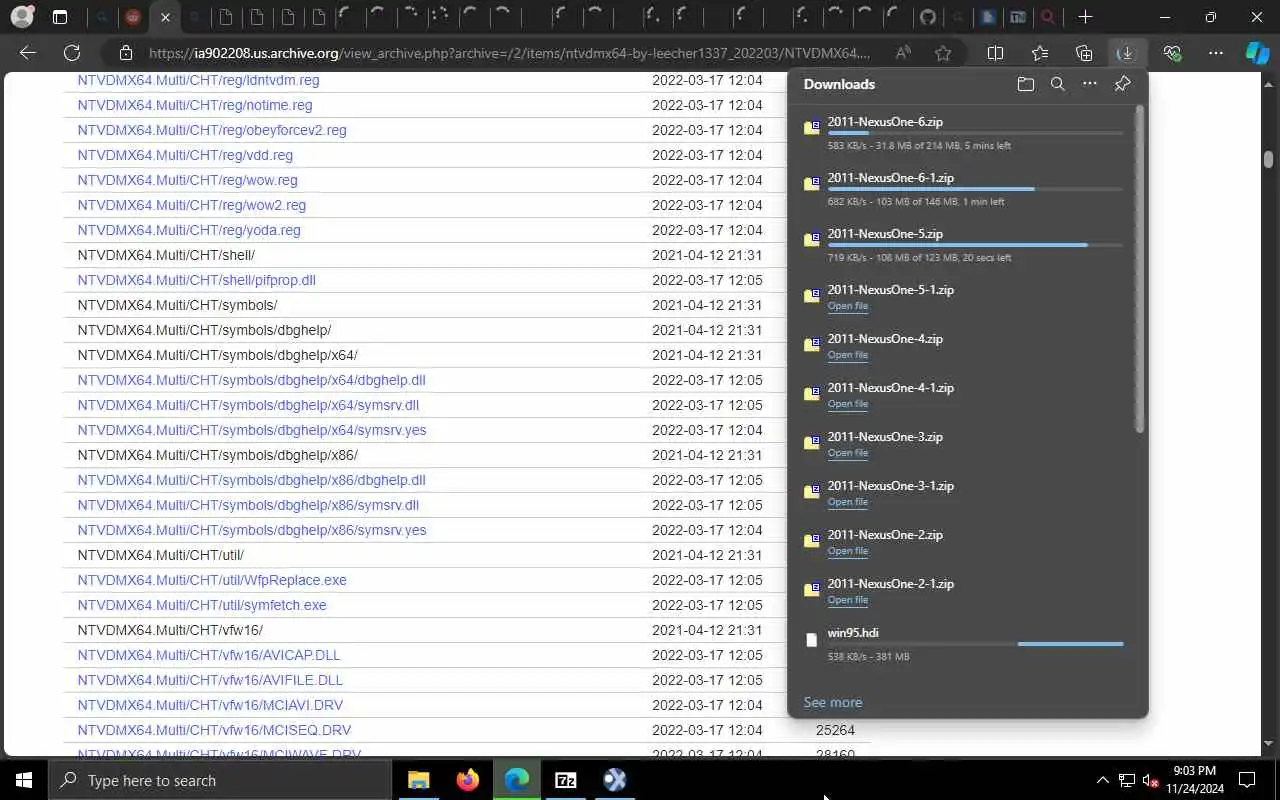
Task: Open volume control in tray
Action: (1151, 780)
